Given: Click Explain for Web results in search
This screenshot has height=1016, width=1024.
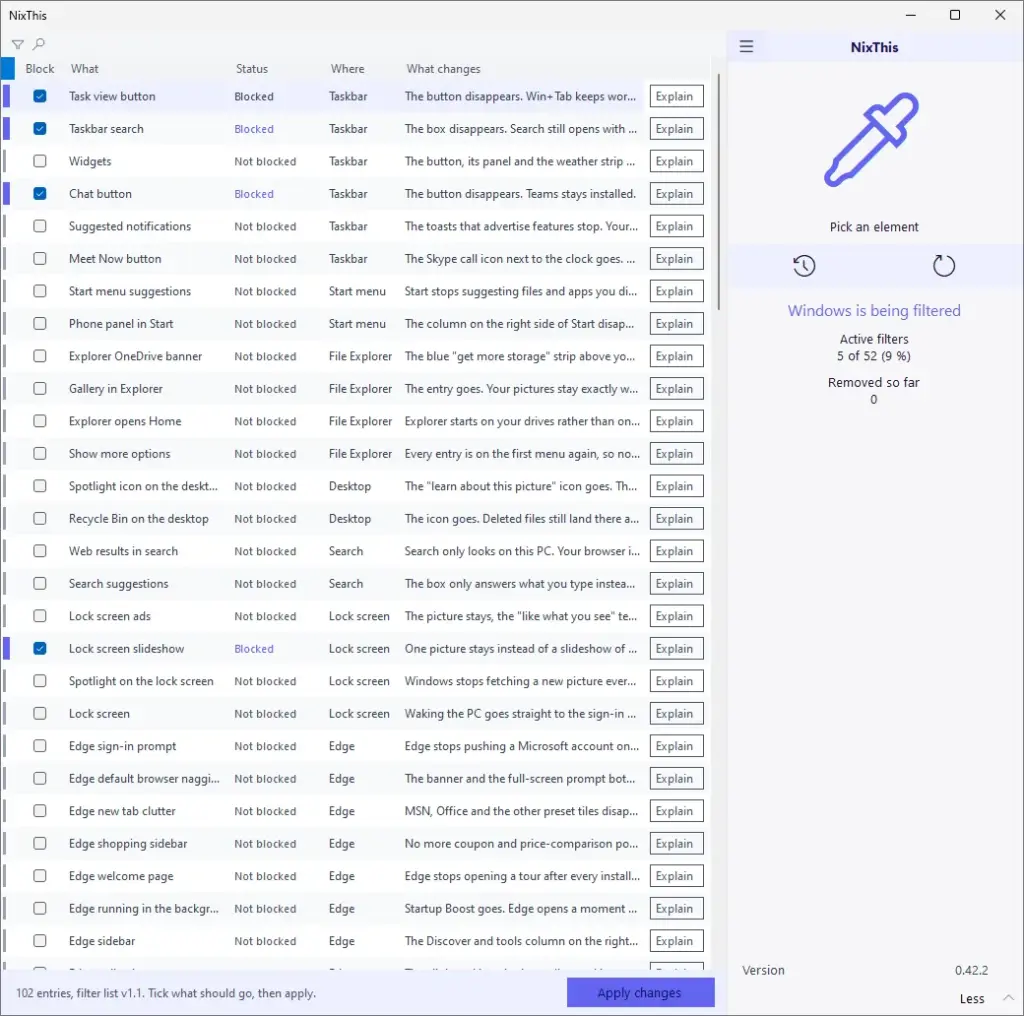Looking at the screenshot, I should coord(676,551).
